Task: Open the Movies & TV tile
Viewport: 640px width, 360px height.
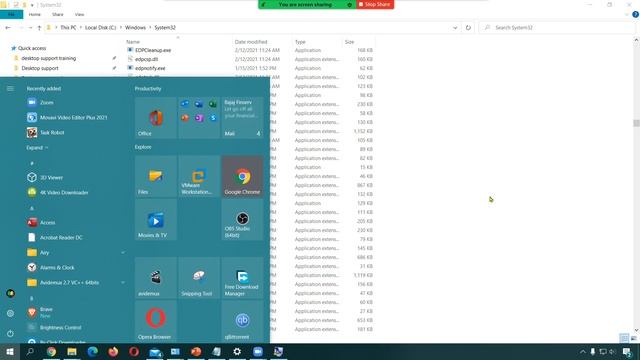Action: [156, 220]
